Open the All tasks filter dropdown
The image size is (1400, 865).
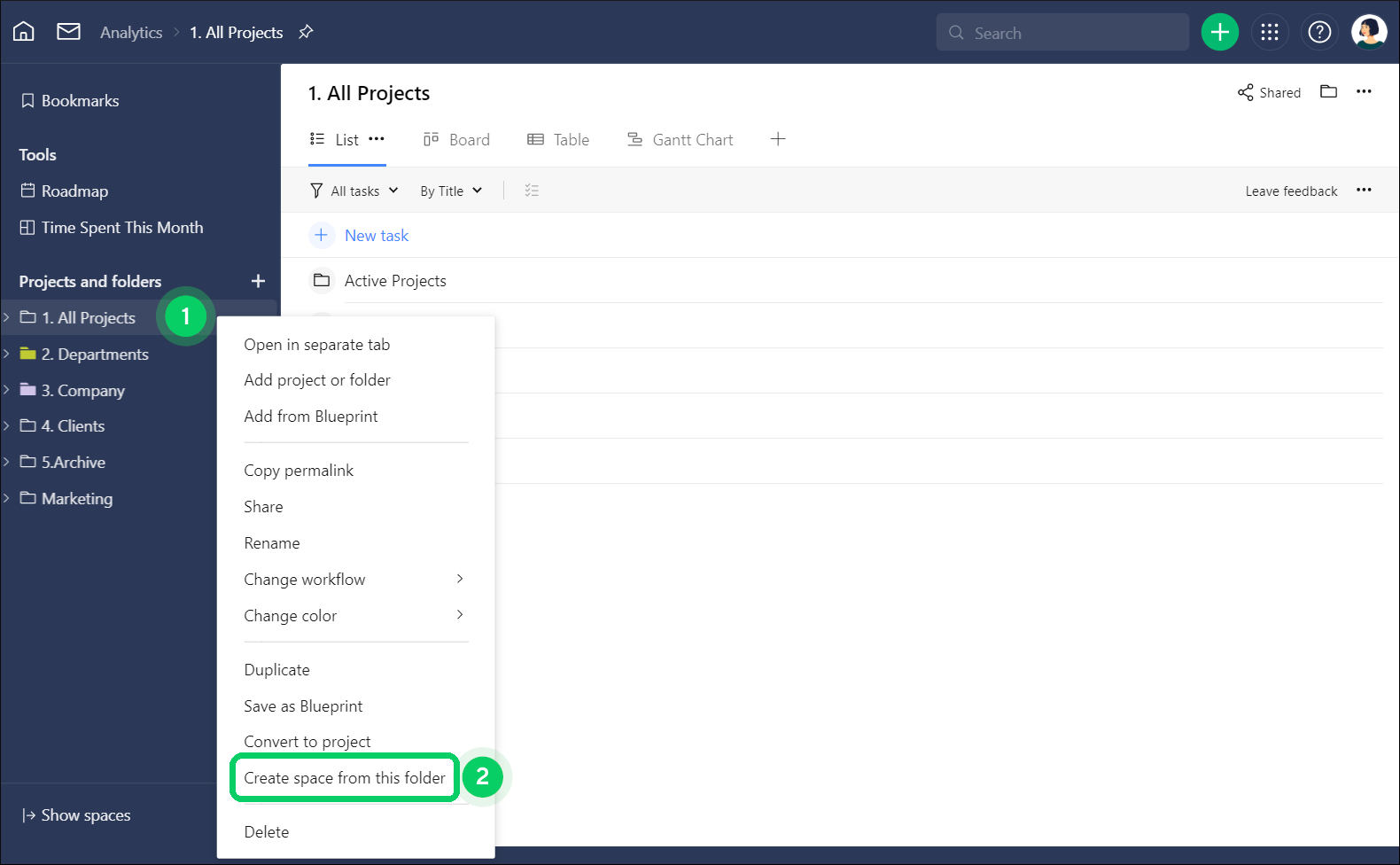tap(354, 191)
